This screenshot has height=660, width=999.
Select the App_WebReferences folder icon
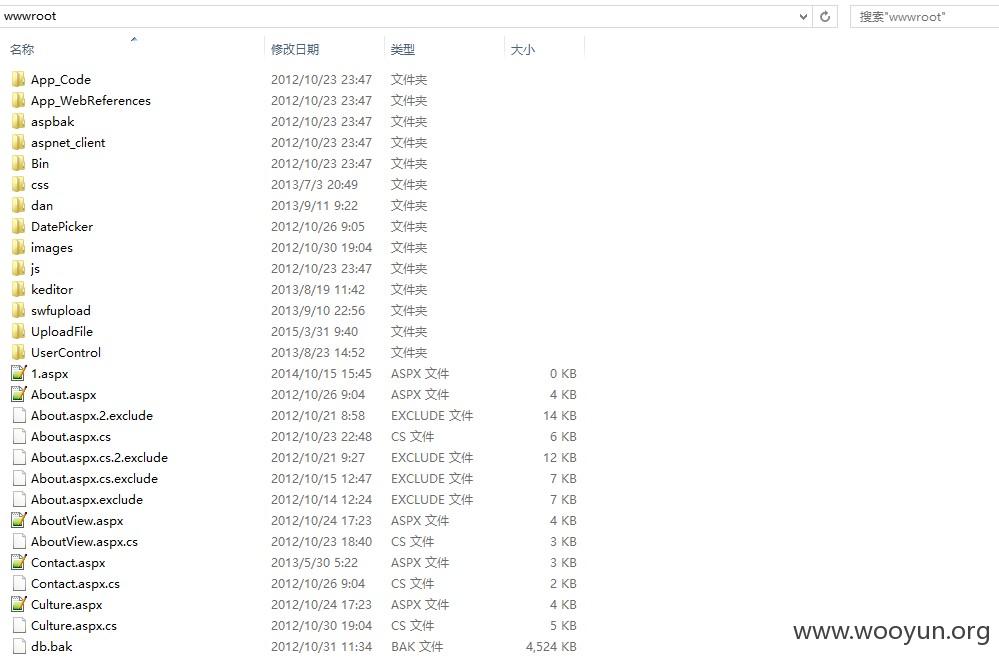point(18,101)
